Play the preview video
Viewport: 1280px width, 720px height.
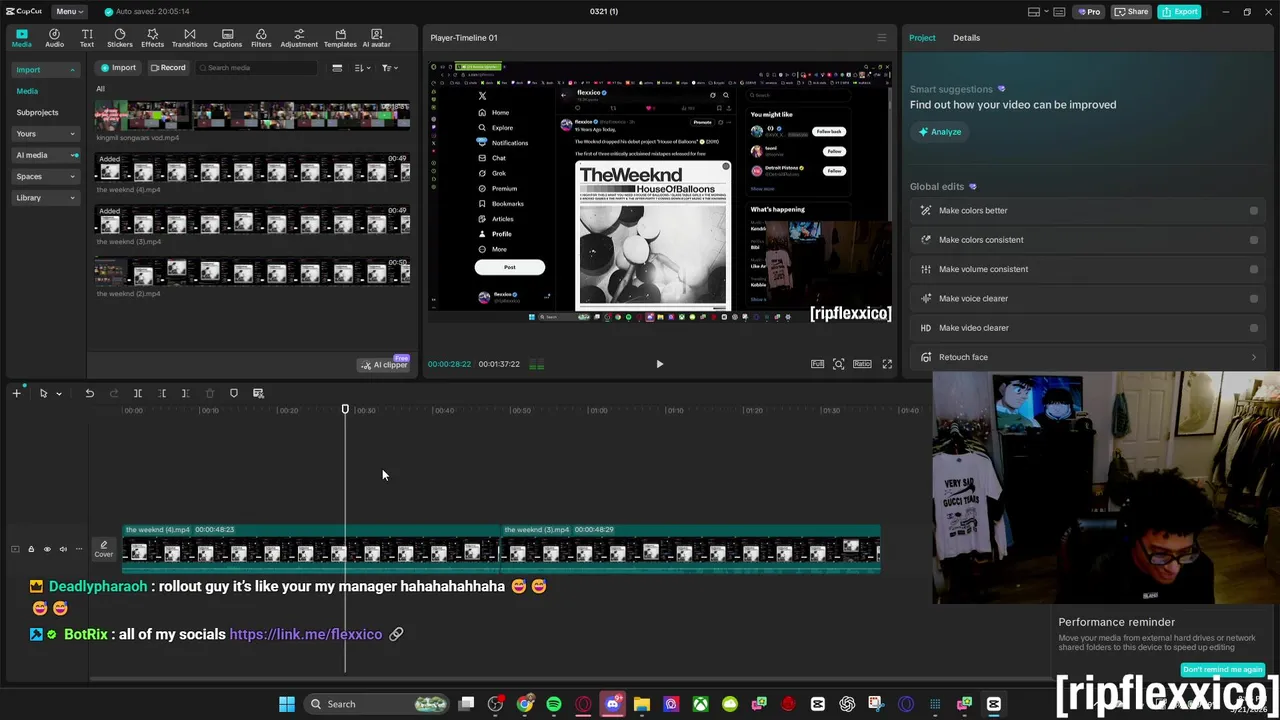point(659,364)
